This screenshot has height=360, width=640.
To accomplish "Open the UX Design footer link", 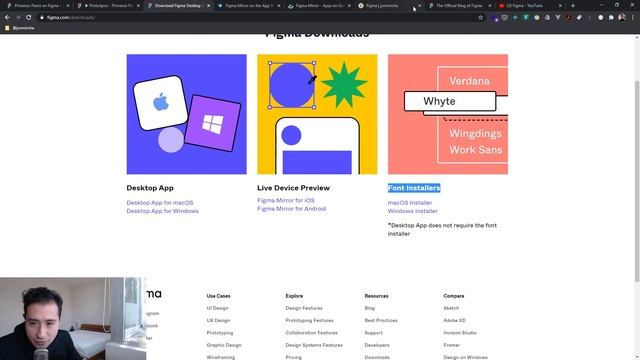I will (x=218, y=320).
